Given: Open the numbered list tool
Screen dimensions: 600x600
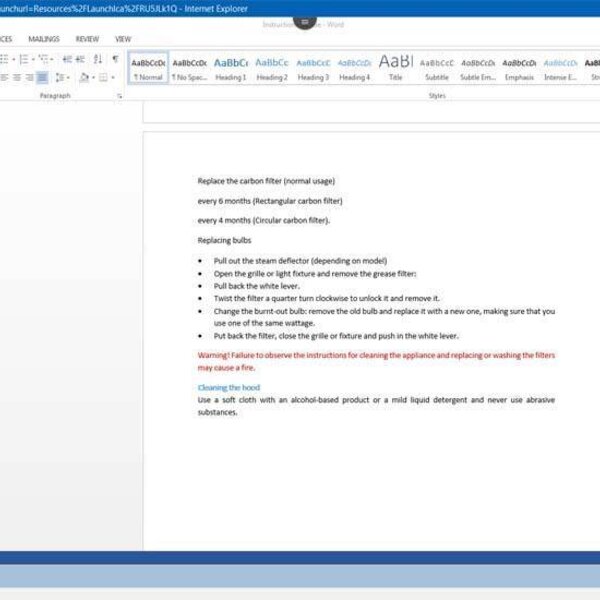Looking at the screenshot, I should pos(24,59).
